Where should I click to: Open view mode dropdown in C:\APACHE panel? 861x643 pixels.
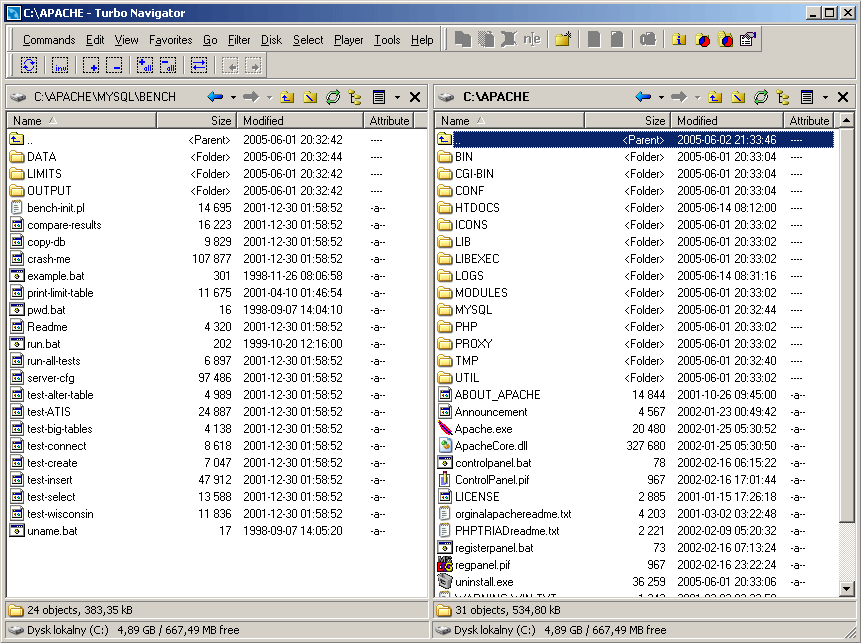click(x=825, y=97)
